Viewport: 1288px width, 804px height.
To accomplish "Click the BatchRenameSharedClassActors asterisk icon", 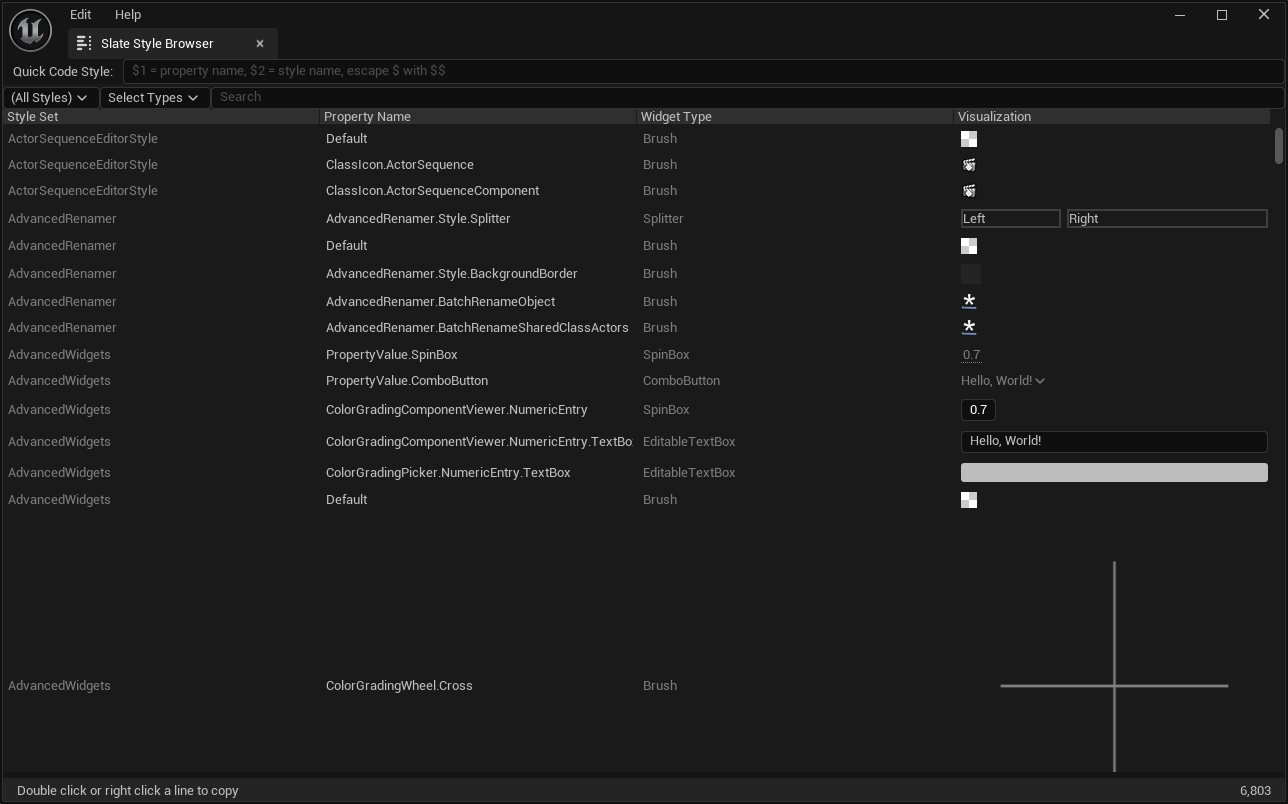I will click(968, 327).
